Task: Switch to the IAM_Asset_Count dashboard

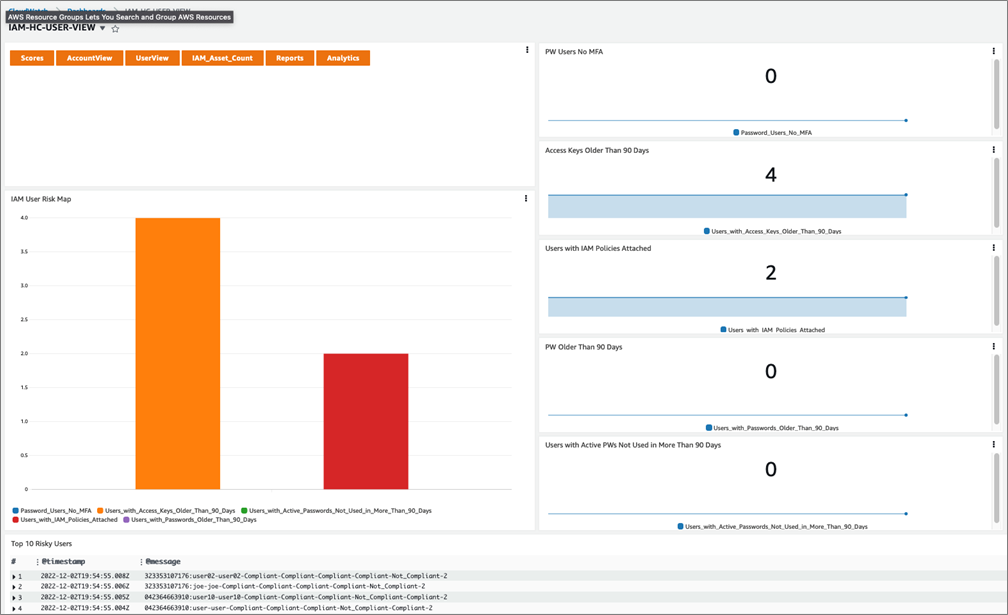Action: point(222,58)
